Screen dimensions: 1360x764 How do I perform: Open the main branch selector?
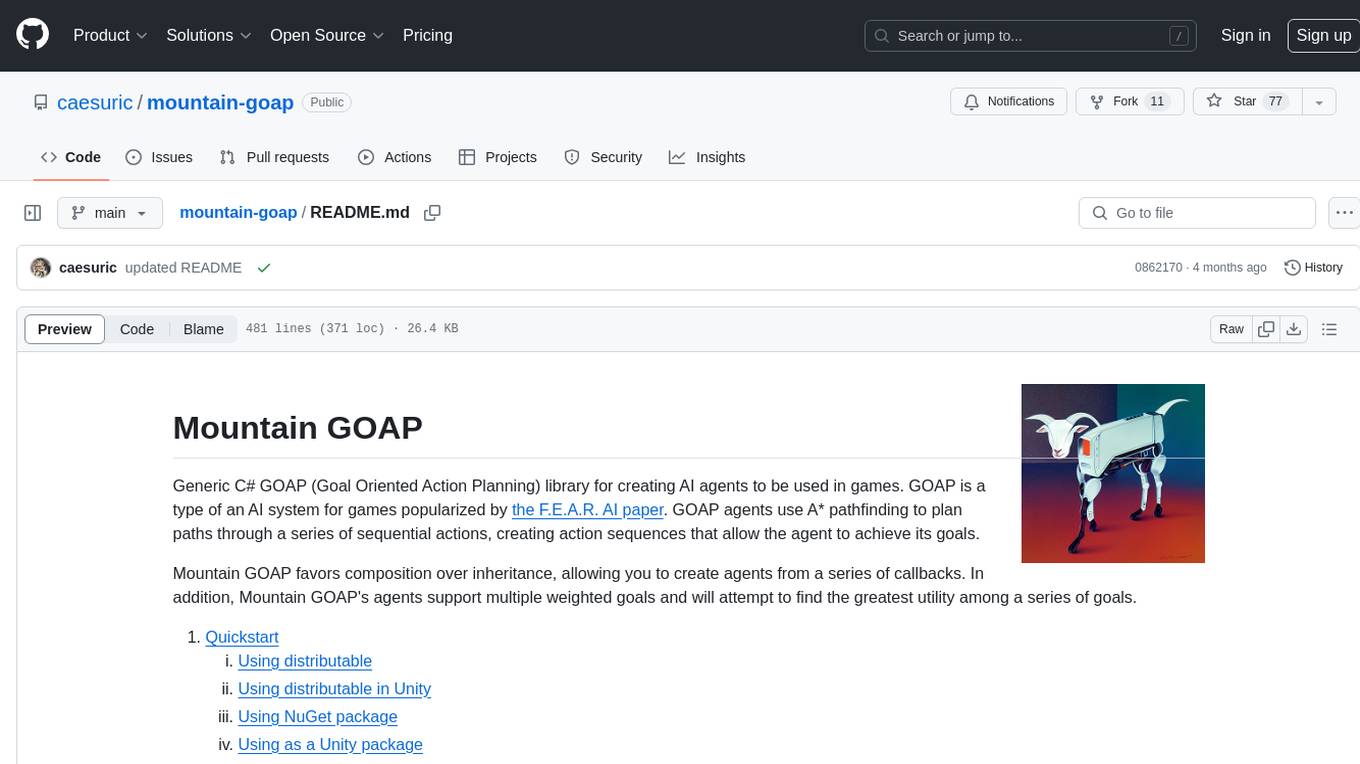point(109,213)
